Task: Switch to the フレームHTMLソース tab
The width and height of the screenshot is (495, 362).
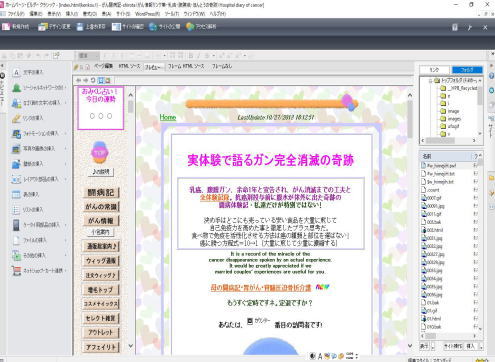Action: point(186,66)
